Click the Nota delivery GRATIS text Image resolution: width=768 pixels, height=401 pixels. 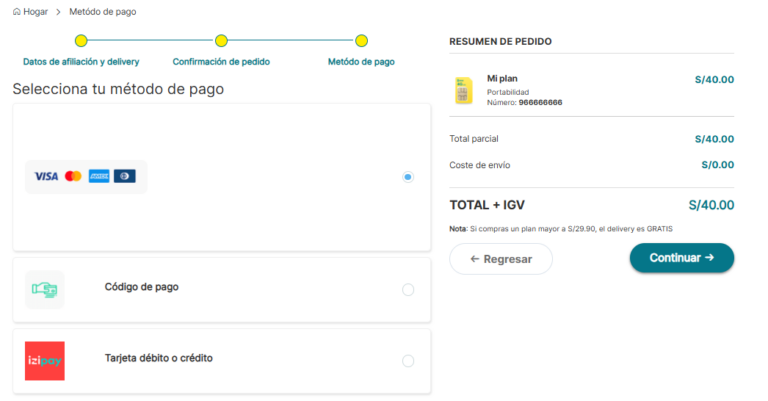pos(561,229)
